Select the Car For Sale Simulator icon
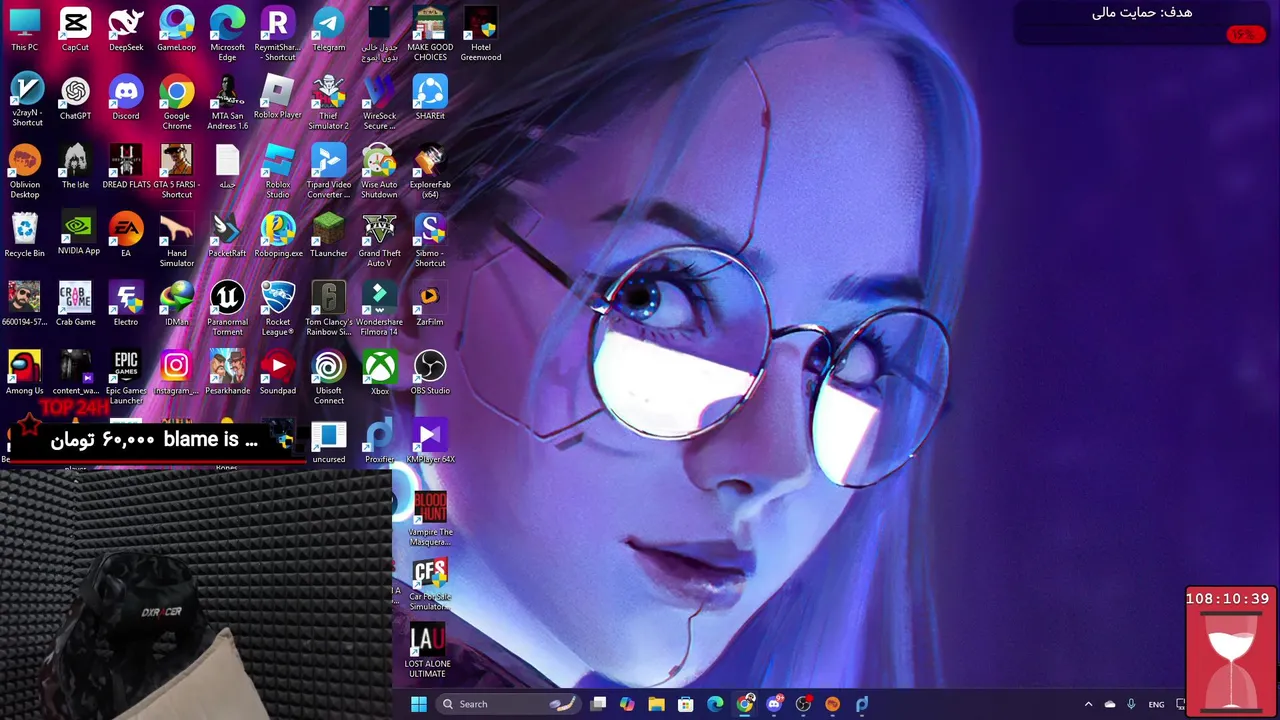The height and width of the screenshot is (720, 1280). [430, 585]
